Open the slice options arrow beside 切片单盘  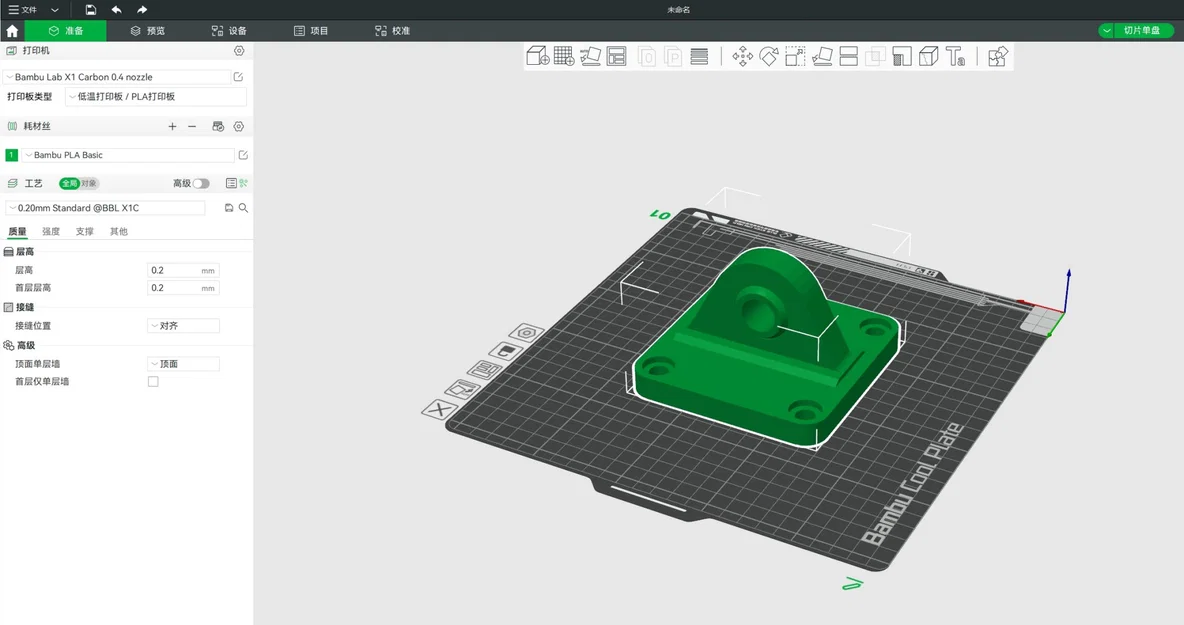pos(1106,31)
